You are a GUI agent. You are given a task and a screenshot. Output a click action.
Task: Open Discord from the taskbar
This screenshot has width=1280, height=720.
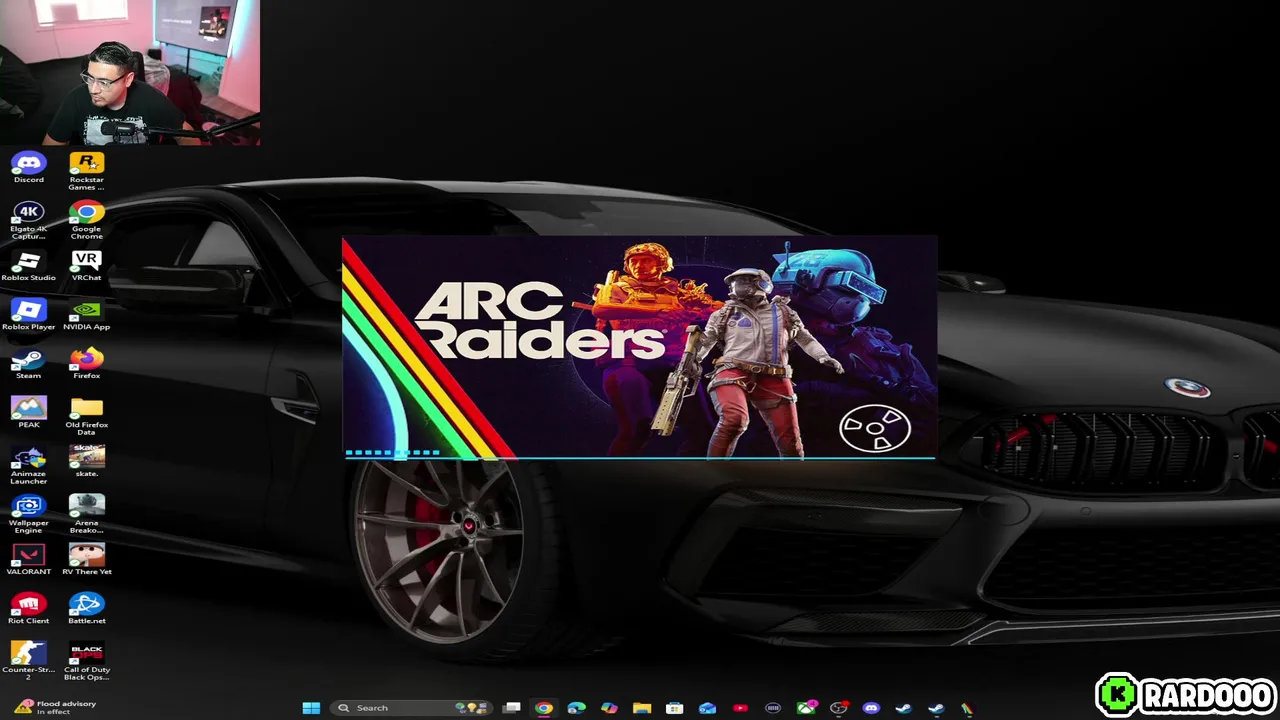pyautogui.click(x=871, y=708)
